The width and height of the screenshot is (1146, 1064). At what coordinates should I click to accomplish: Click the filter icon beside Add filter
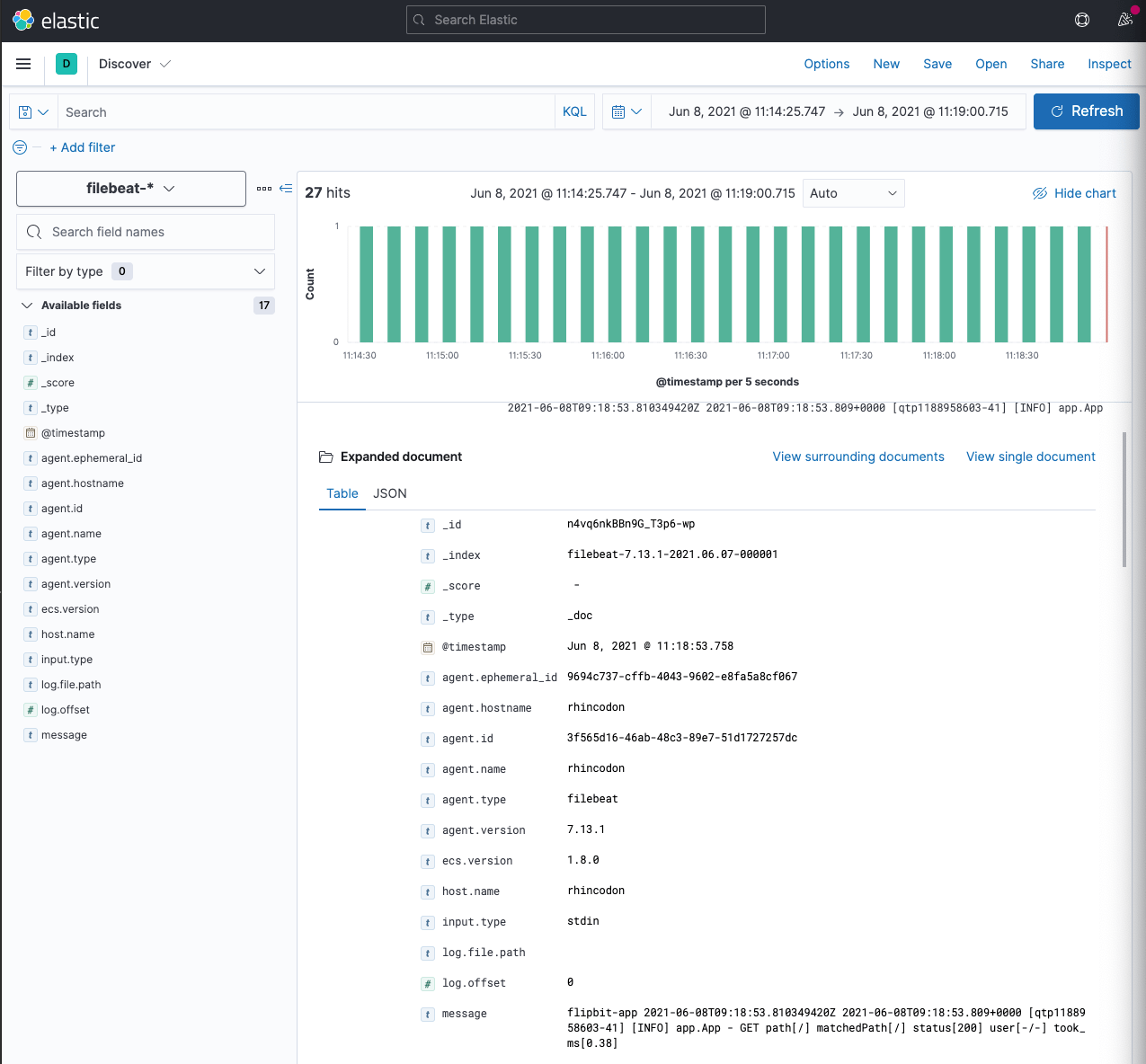click(x=18, y=147)
